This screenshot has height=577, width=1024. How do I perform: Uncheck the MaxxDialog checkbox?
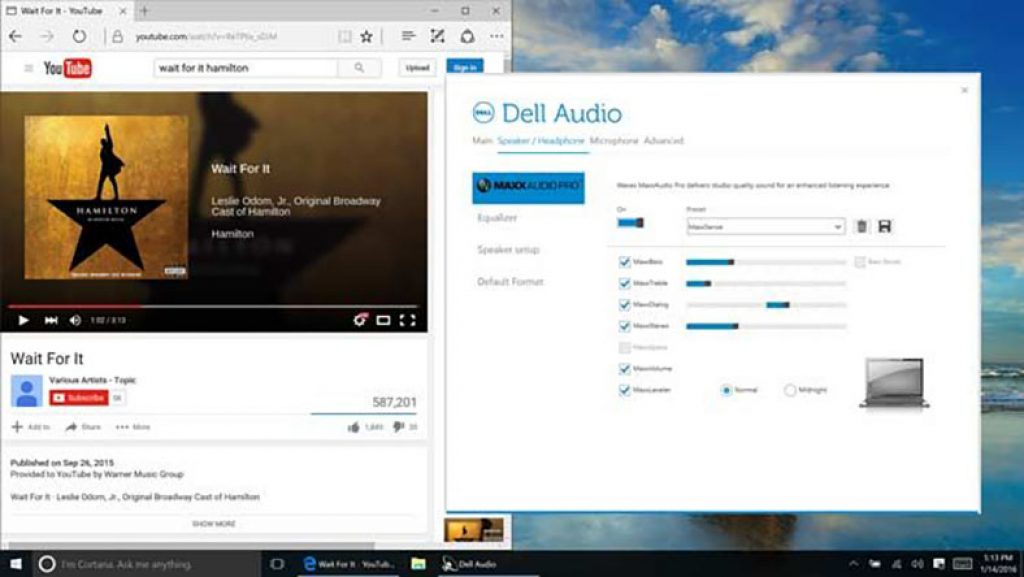pos(624,305)
